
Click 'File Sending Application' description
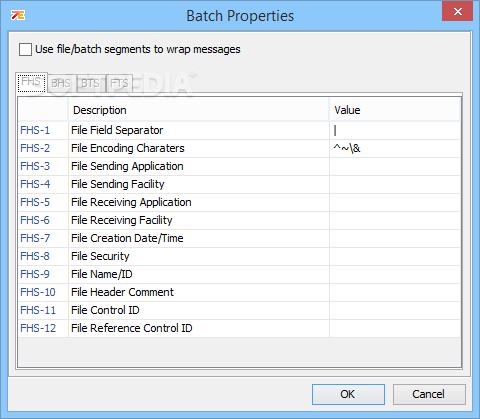[127, 166]
